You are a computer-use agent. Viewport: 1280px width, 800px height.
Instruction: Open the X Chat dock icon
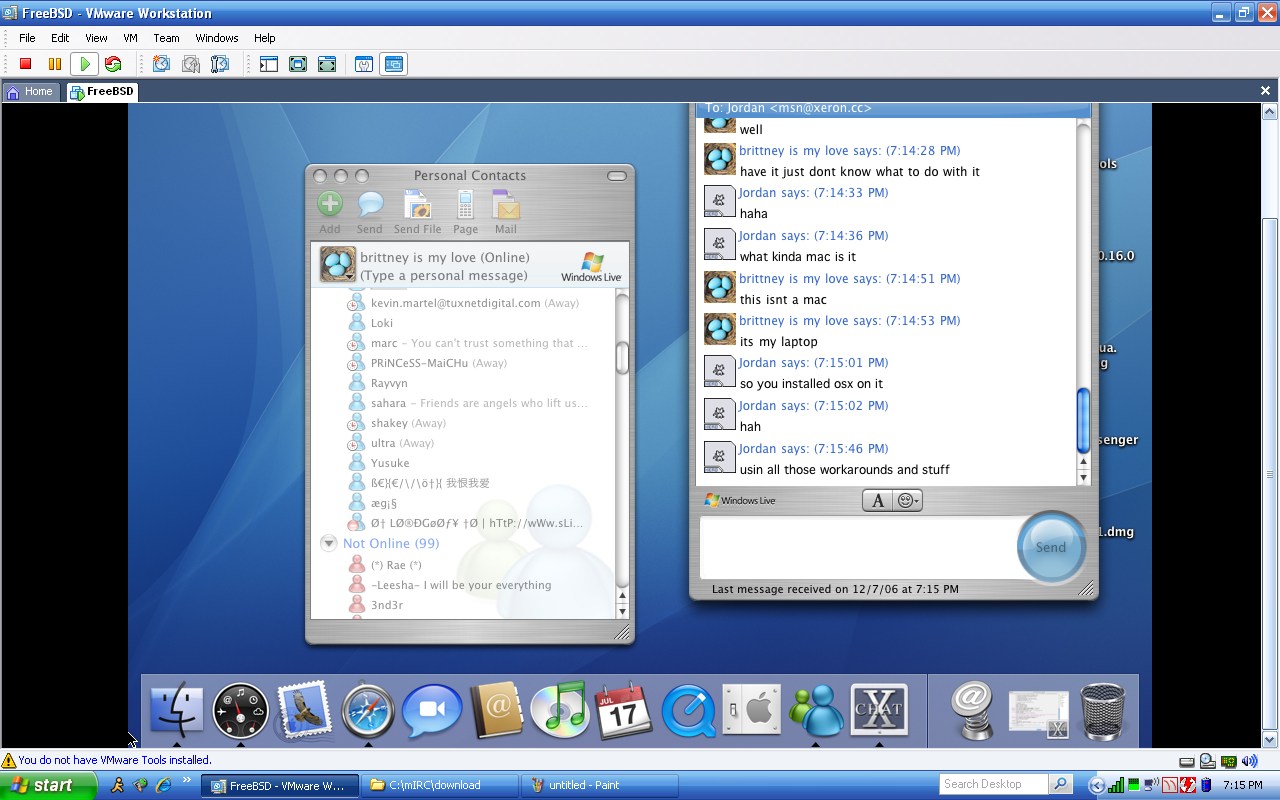(879, 711)
